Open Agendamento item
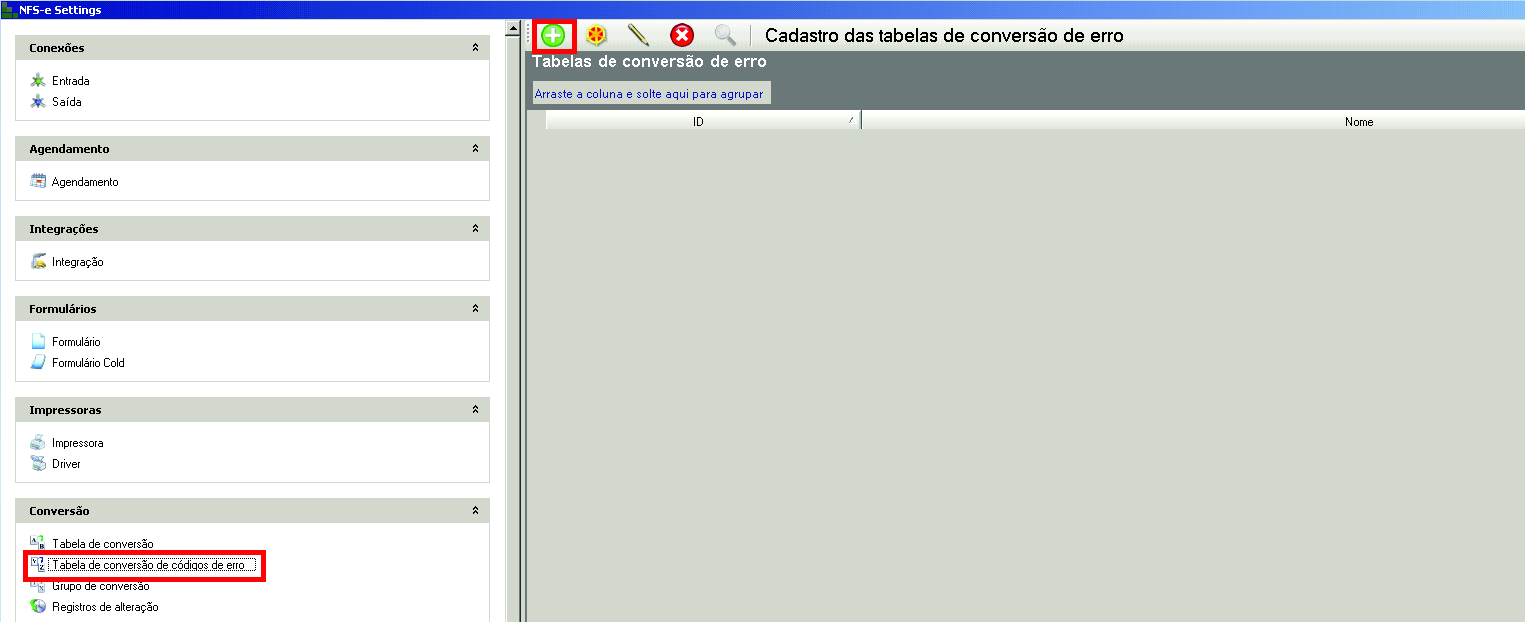 (x=85, y=182)
